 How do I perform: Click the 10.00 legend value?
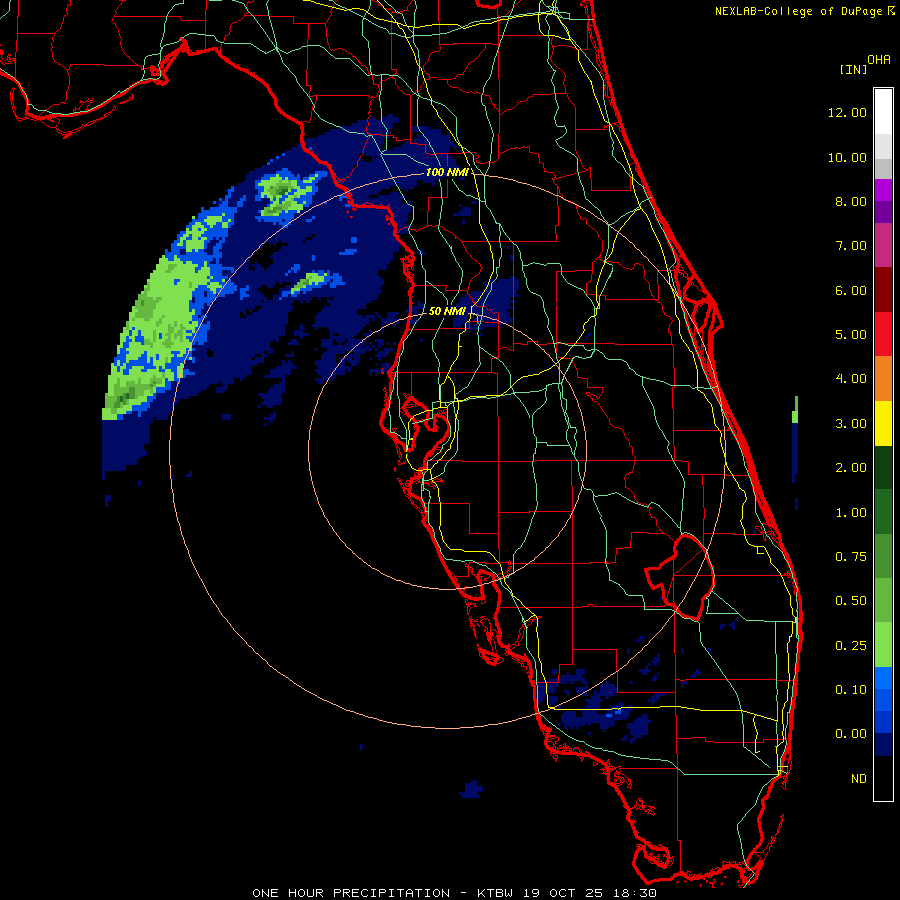click(847, 157)
